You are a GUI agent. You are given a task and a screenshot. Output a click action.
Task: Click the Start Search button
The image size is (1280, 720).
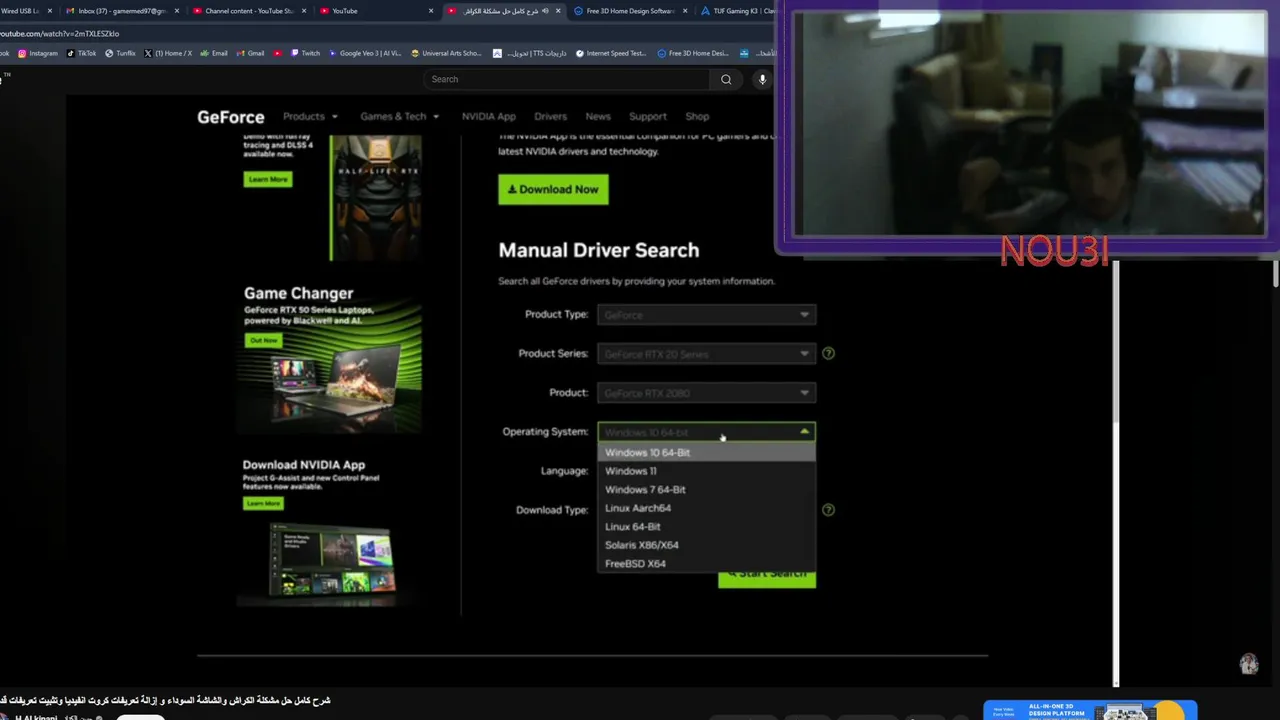(767, 575)
